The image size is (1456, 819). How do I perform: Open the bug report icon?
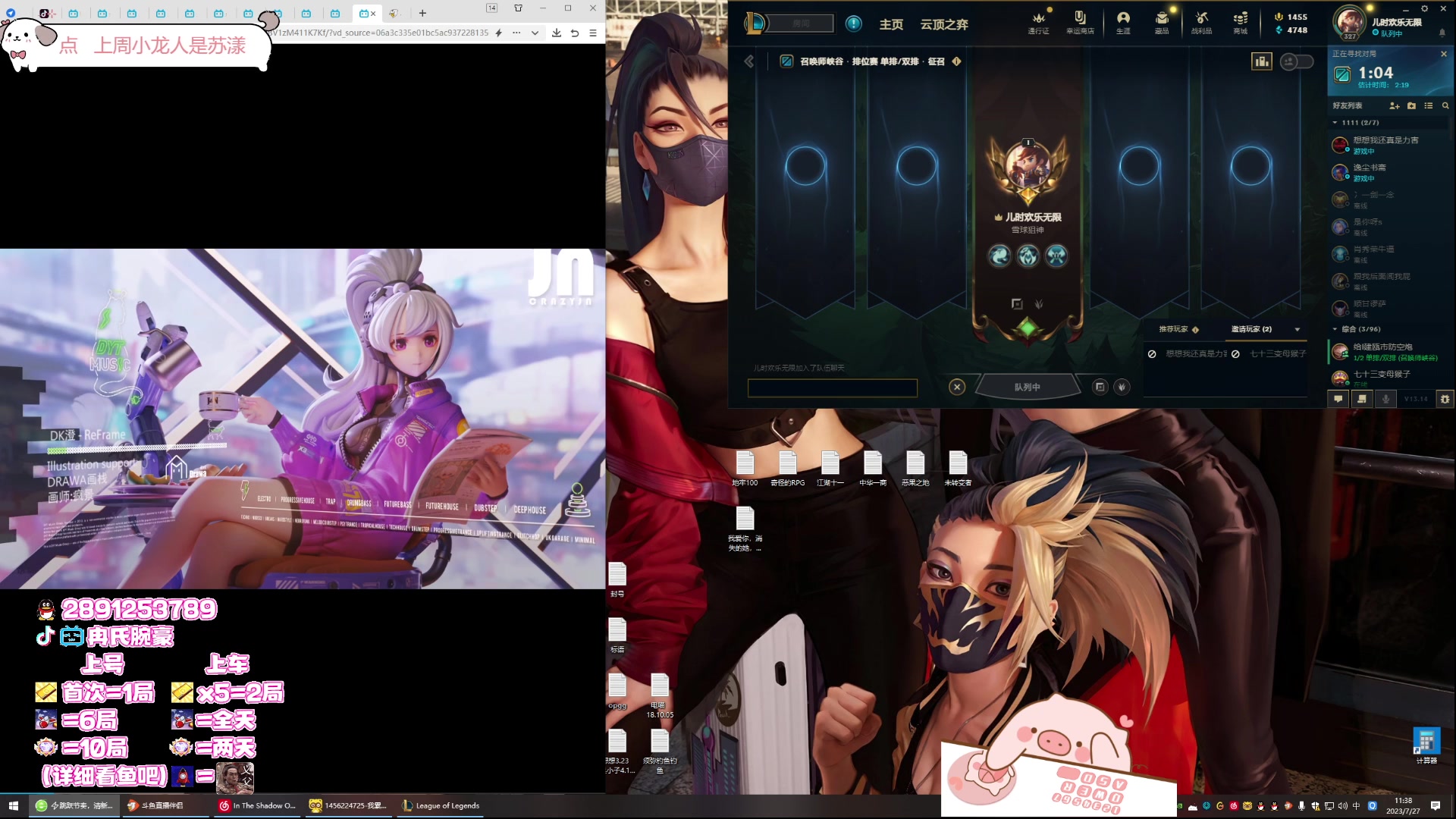(1445, 398)
